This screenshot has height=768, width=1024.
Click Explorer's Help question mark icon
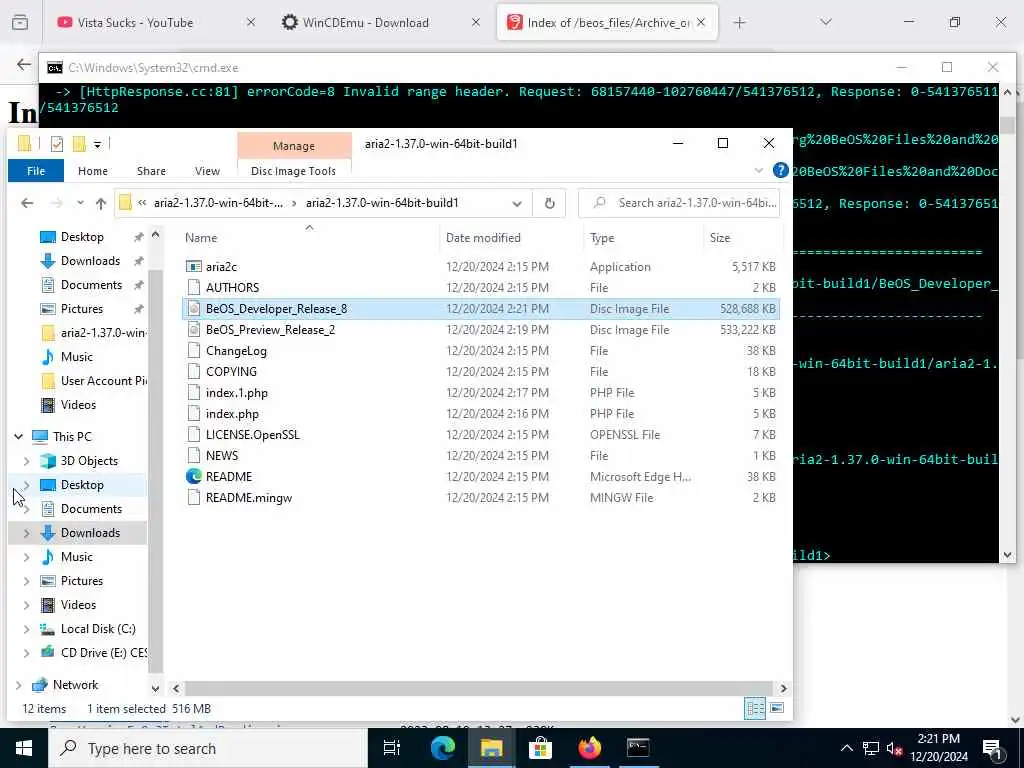coord(780,170)
